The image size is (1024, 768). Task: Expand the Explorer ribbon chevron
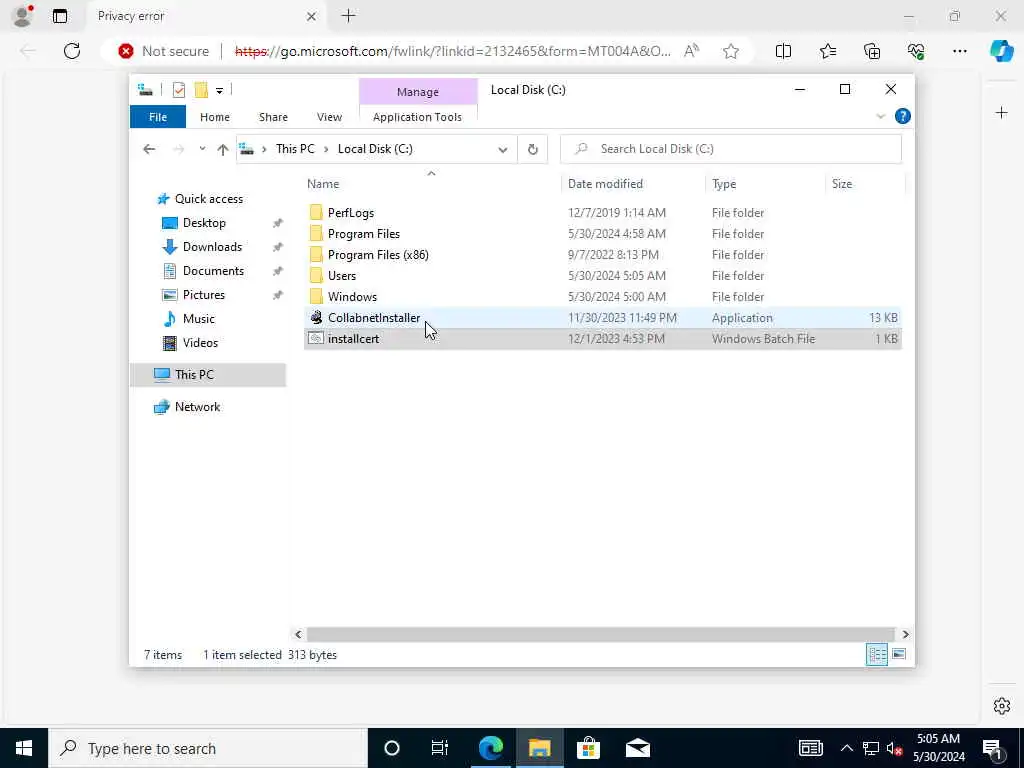880,116
